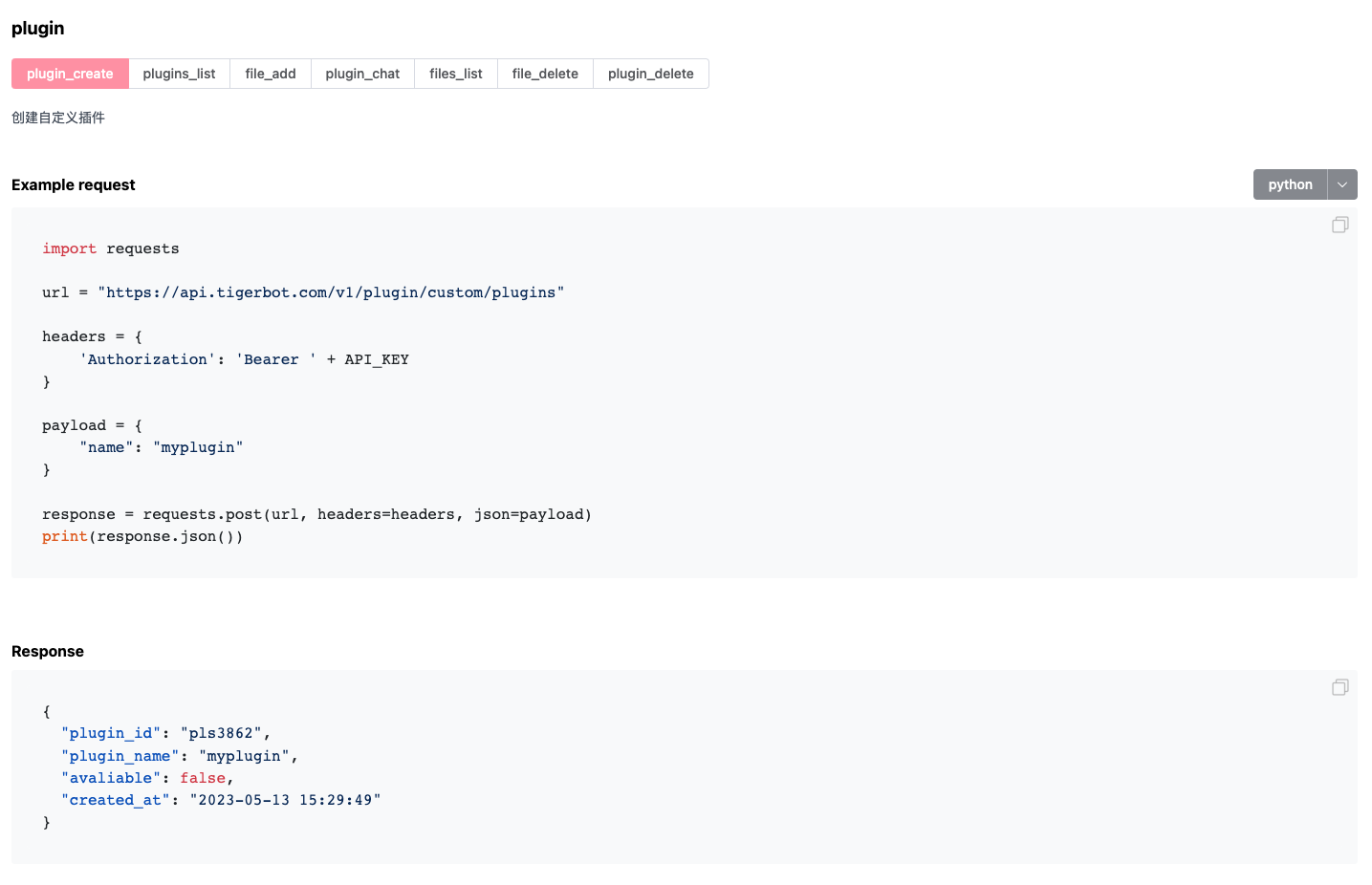Select the API url string in the code
Viewport: 1372px width, 885px height.
tap(330, 291)
